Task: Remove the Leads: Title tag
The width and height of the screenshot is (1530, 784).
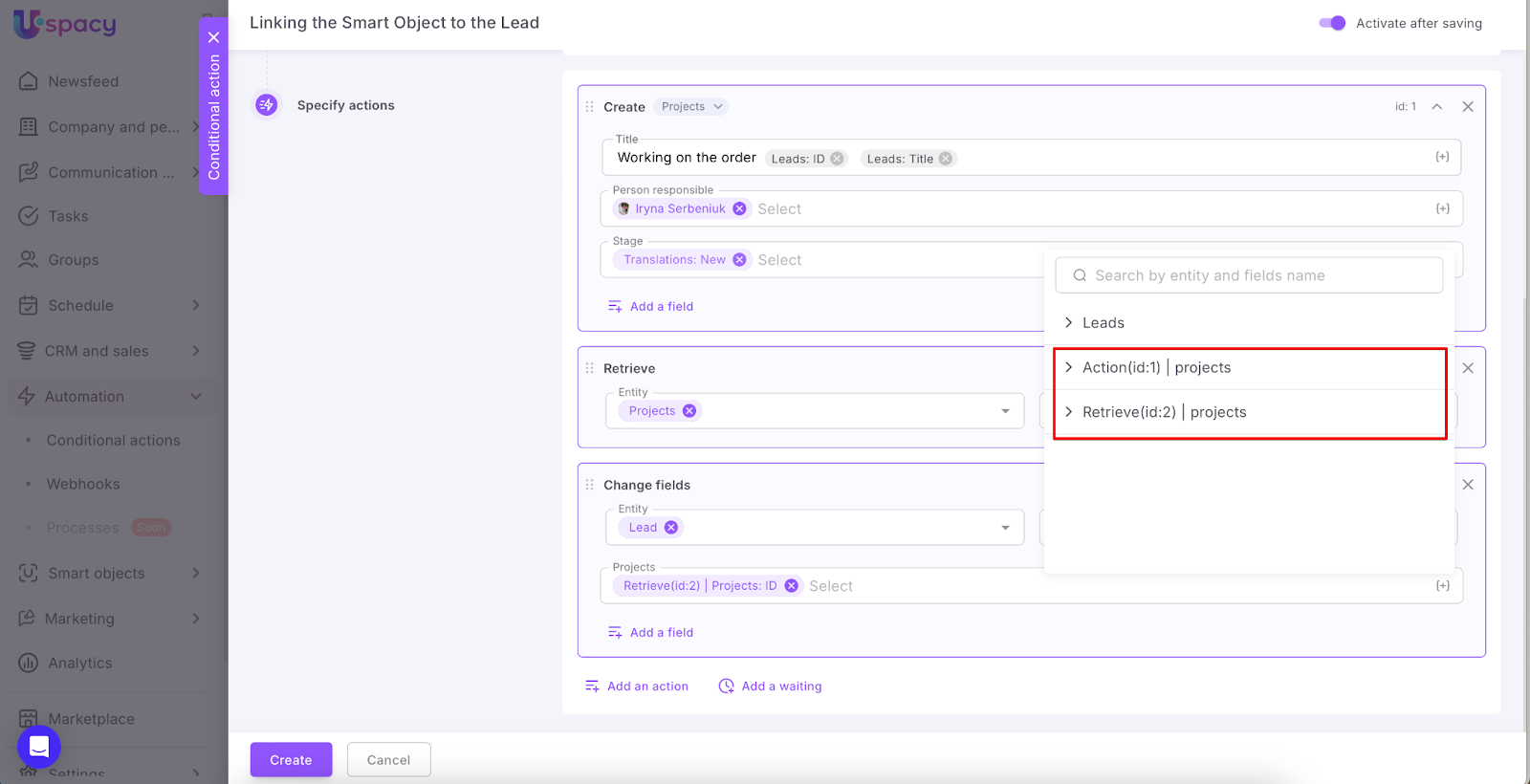Action: click(946, 159)
